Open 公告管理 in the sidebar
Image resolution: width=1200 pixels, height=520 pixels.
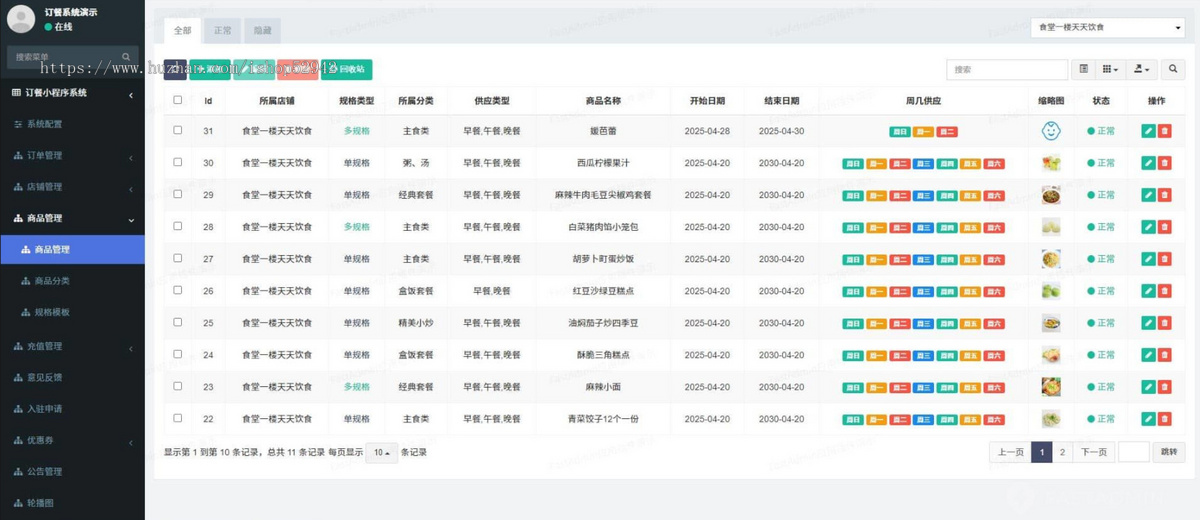(x=72, y=471)
